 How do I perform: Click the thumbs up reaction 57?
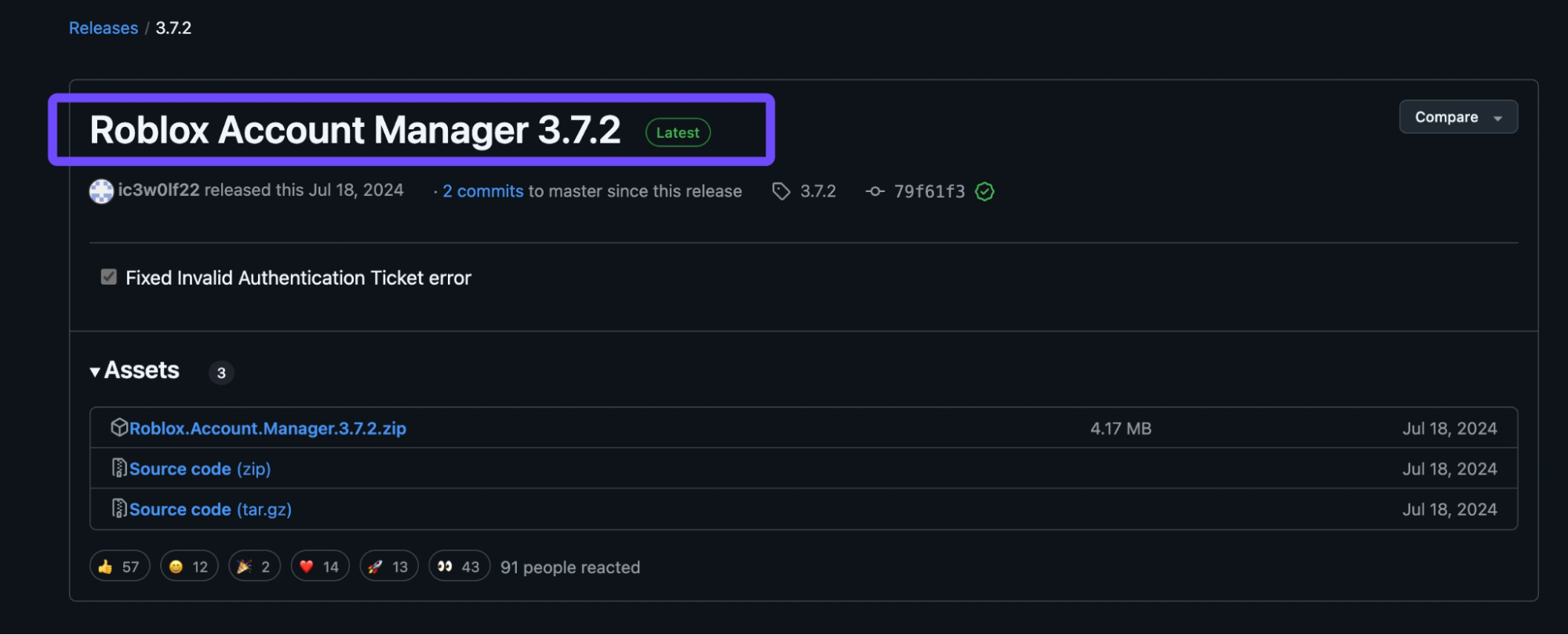click(x=119, y=567)
